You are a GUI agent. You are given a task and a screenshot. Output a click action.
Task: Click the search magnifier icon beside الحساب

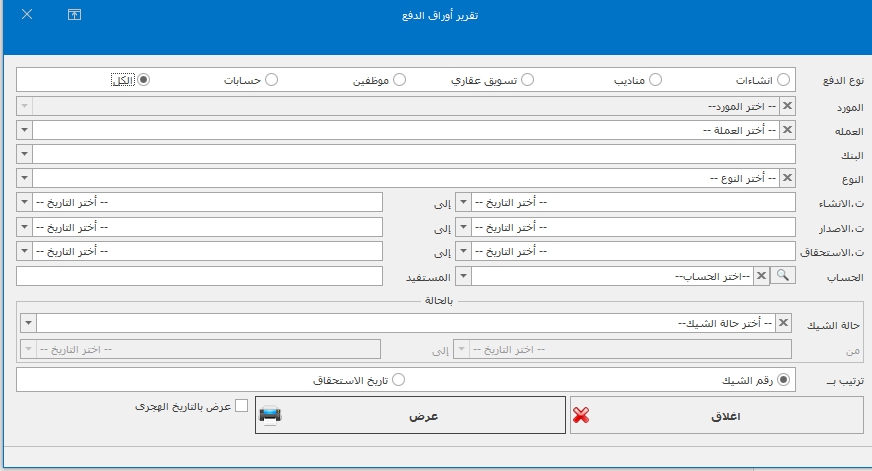783,276
